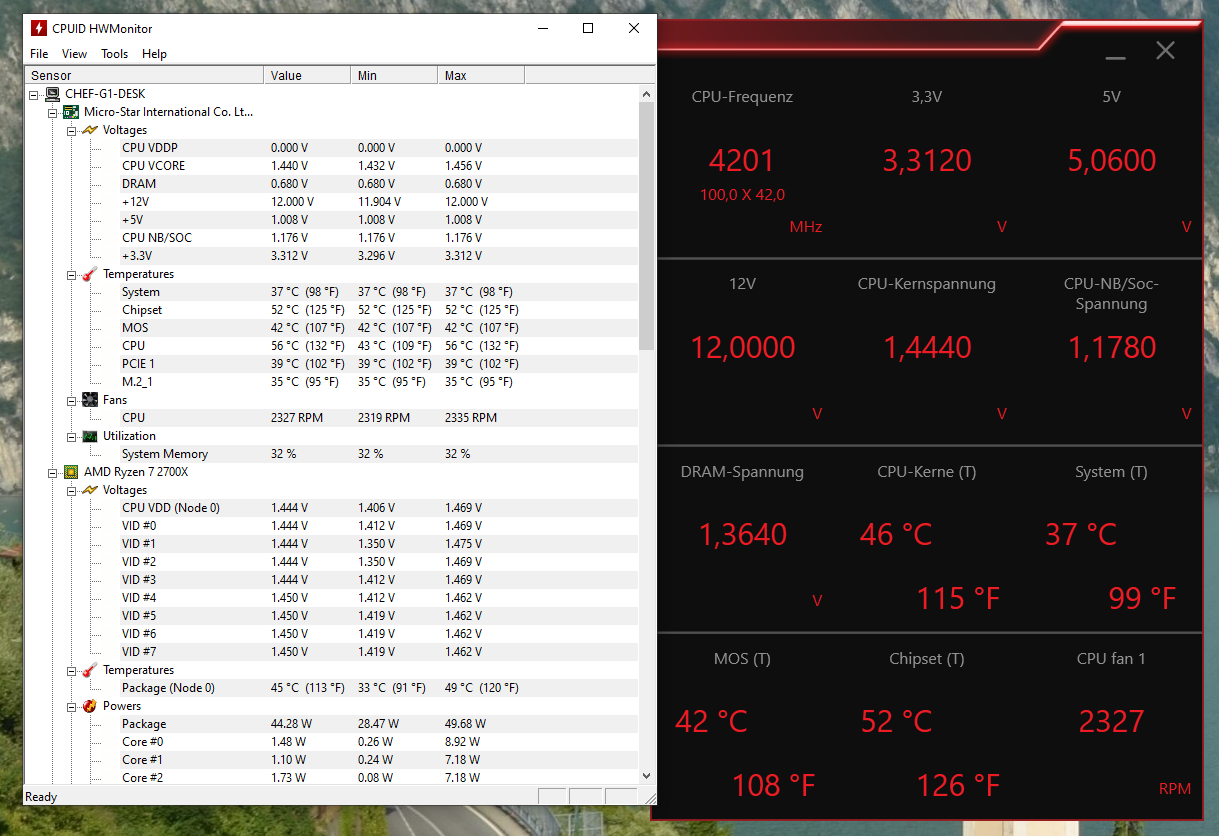Close the red MSI monitoring window
This screenshot has height=836, width=1219.
1165,50
